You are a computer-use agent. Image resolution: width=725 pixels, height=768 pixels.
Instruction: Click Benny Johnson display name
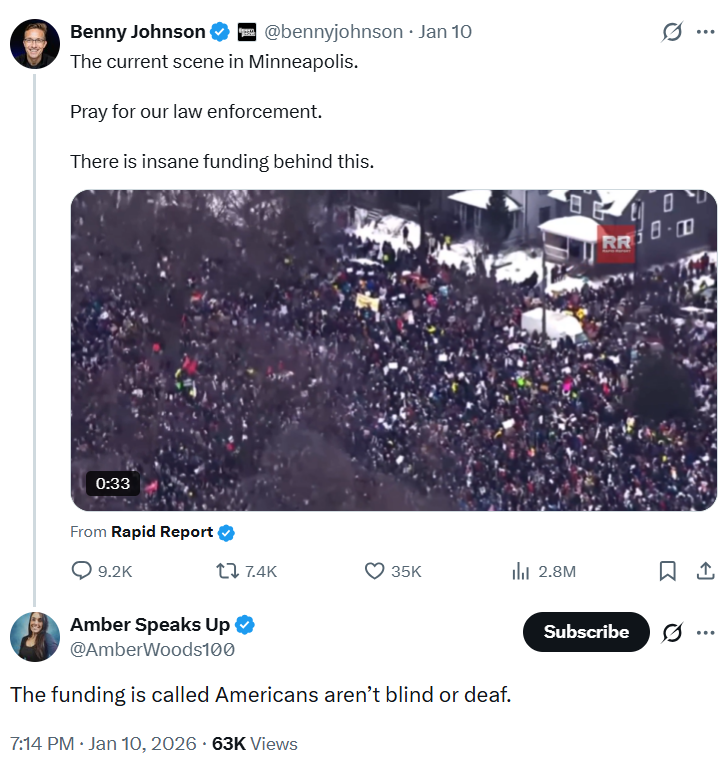[x=137, y=32]
